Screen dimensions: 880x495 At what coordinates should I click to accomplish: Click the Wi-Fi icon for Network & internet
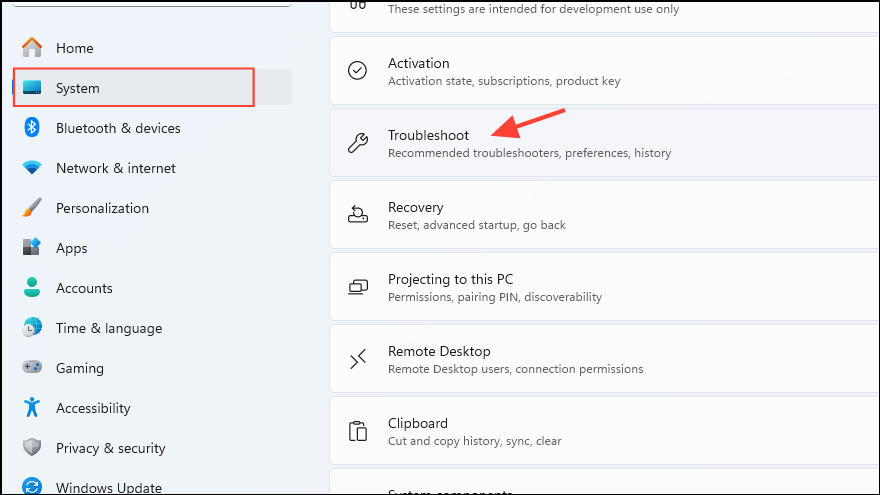tap(32, 168)
